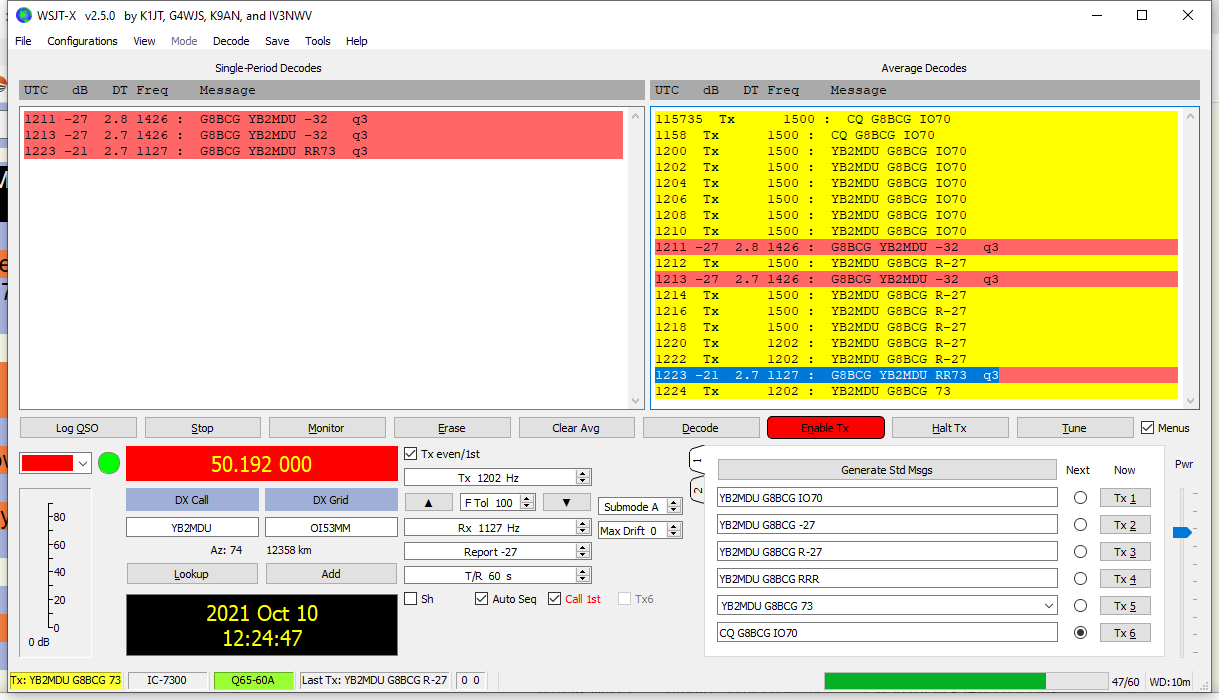The width and height of the screenshot is (1219, 700).
Task: Click the Add button
Action: click(331, 574)
